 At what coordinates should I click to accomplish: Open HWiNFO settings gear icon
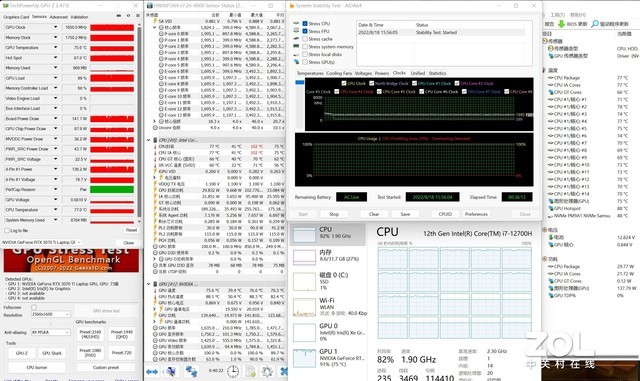point(267,372)
